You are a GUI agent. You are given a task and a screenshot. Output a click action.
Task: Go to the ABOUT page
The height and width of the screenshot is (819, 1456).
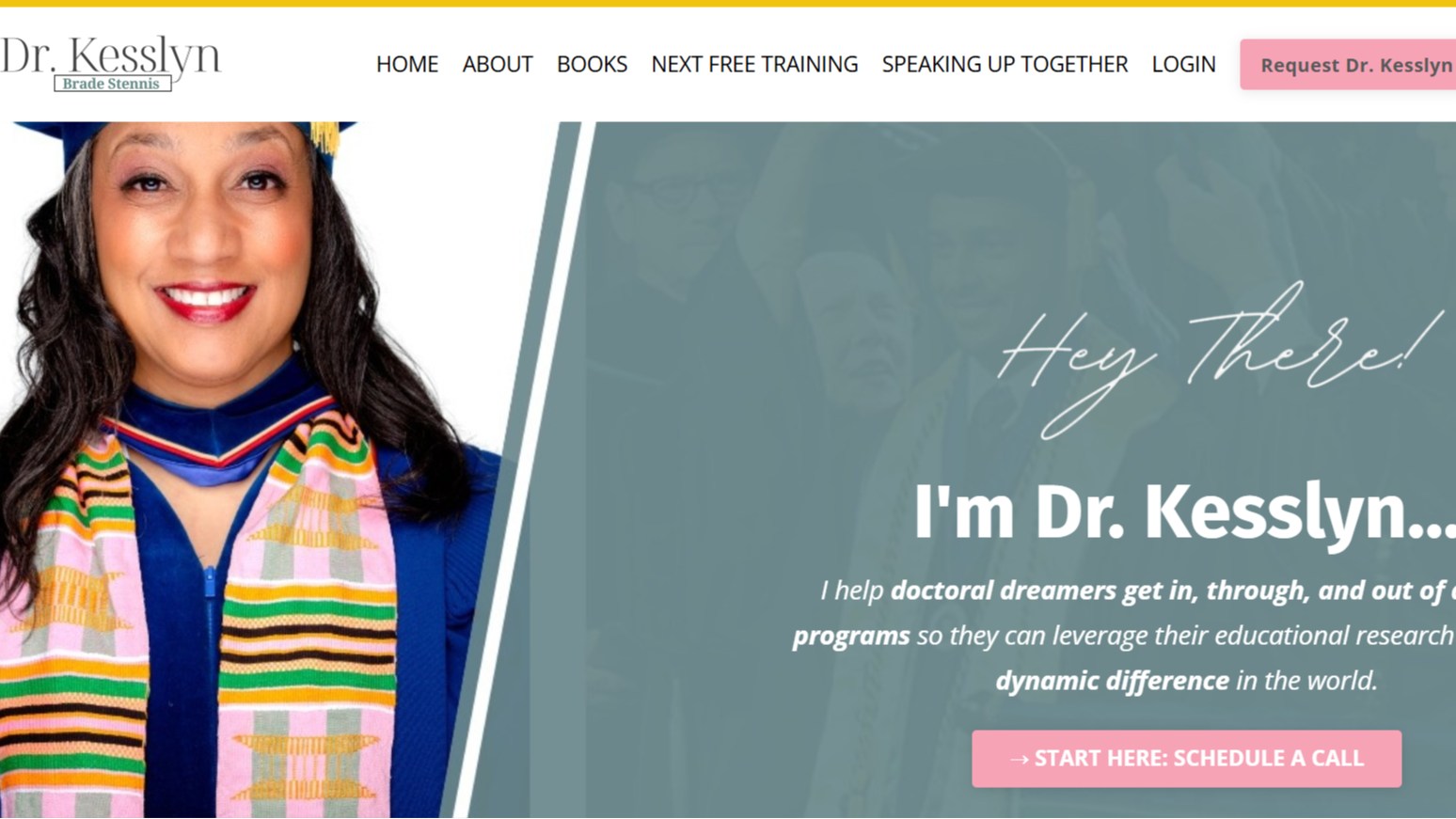pos(498,64)
